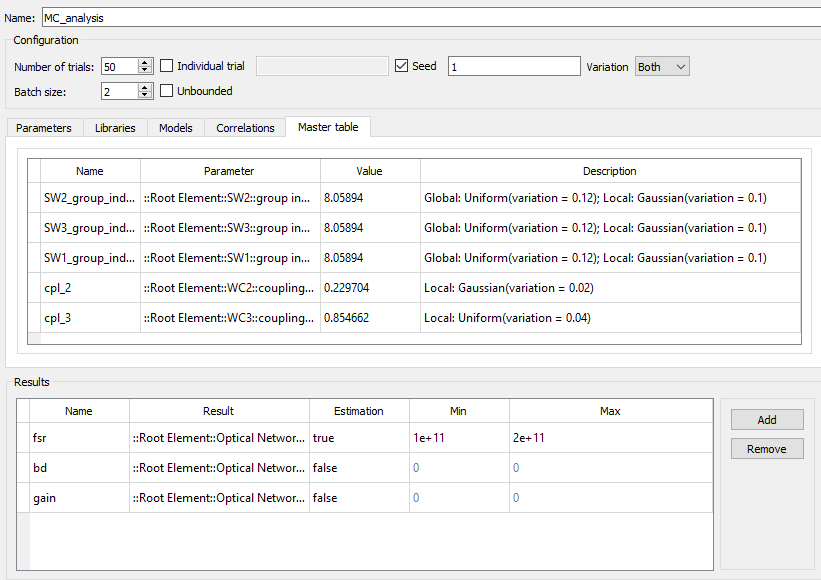Click the Max column header in Results

click(611, 411)
